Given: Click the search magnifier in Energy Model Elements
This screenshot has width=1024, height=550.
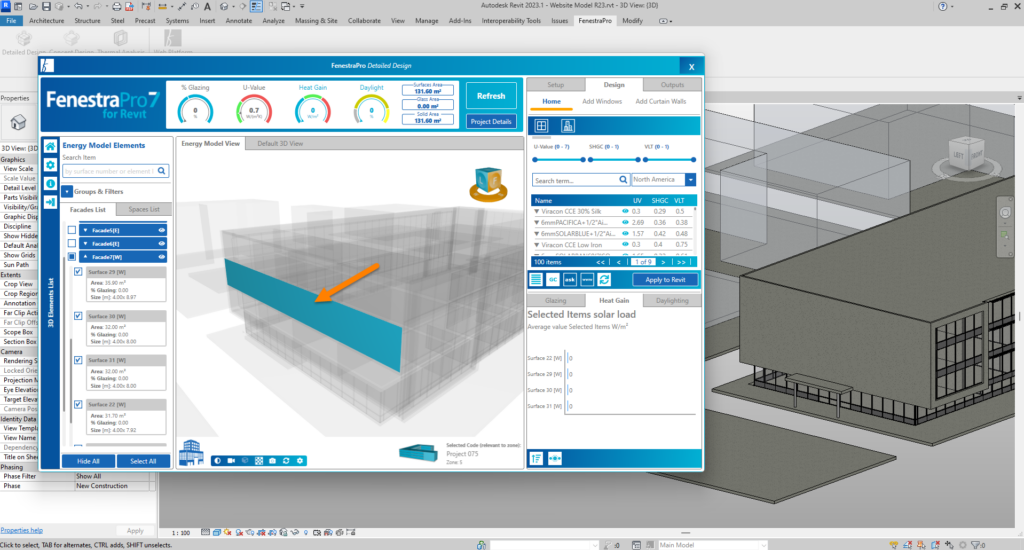Looking at the screenshot, I should coord(162,171).
